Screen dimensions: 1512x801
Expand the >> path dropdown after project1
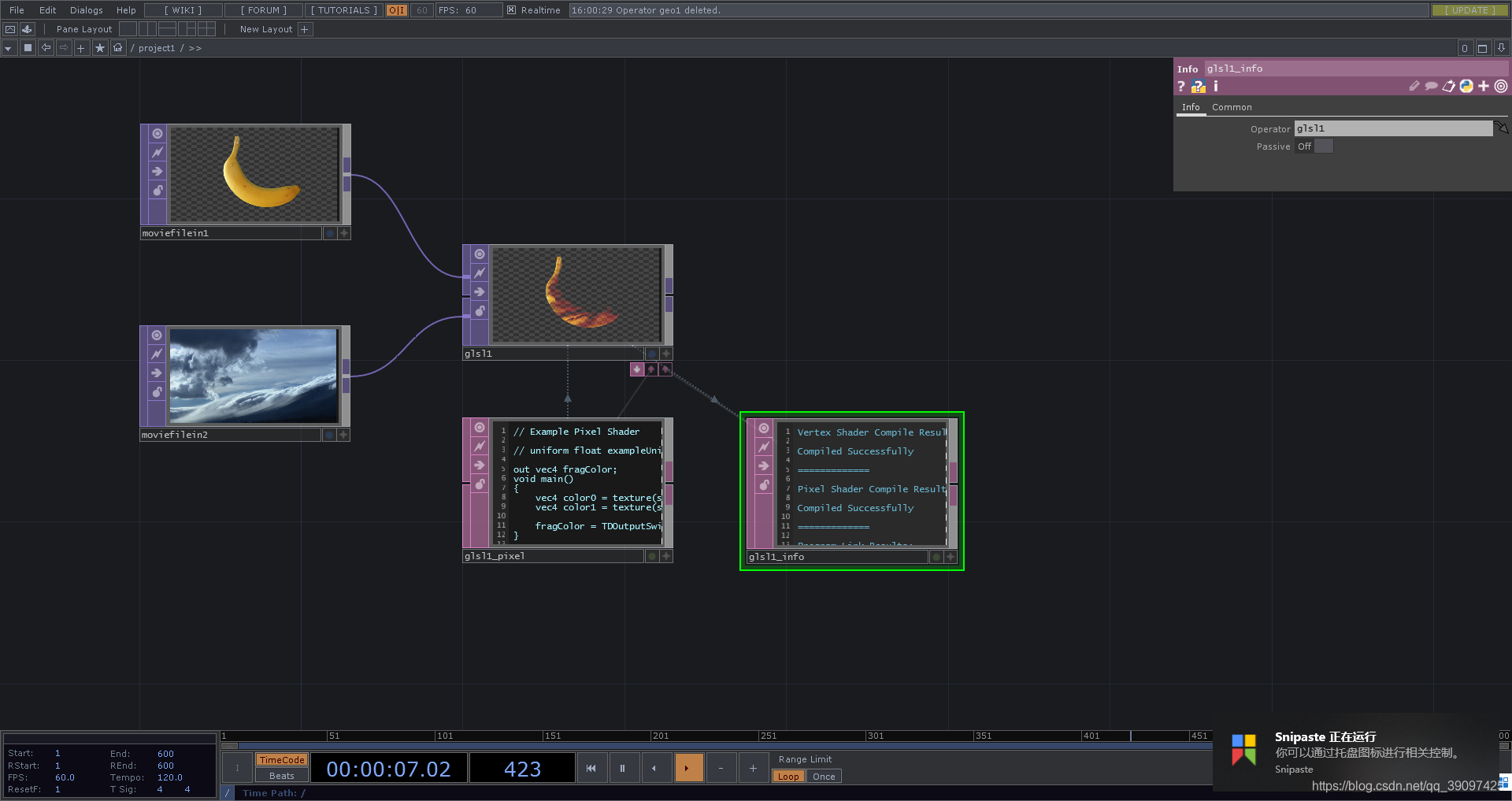pyautogui.click(x=195, y=47)
